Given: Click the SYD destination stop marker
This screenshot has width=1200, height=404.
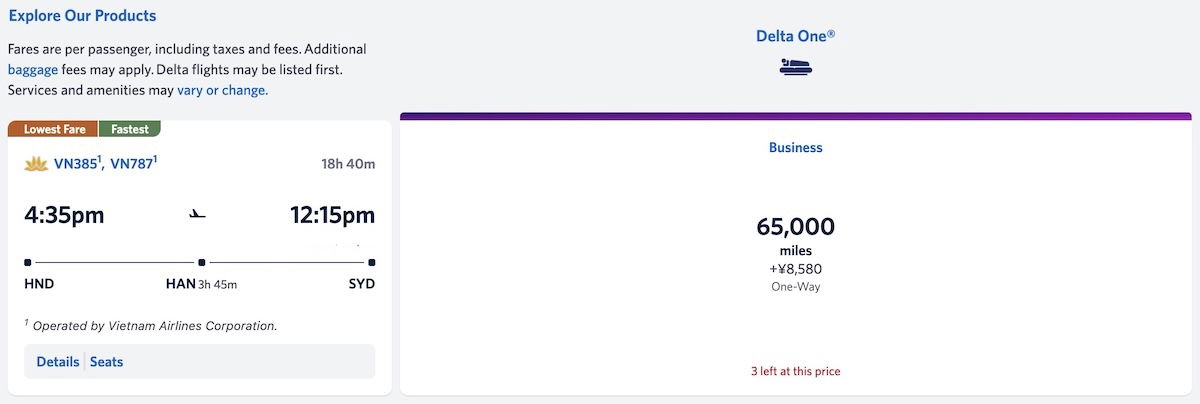Looking at the screenshot, I should 372,262.
